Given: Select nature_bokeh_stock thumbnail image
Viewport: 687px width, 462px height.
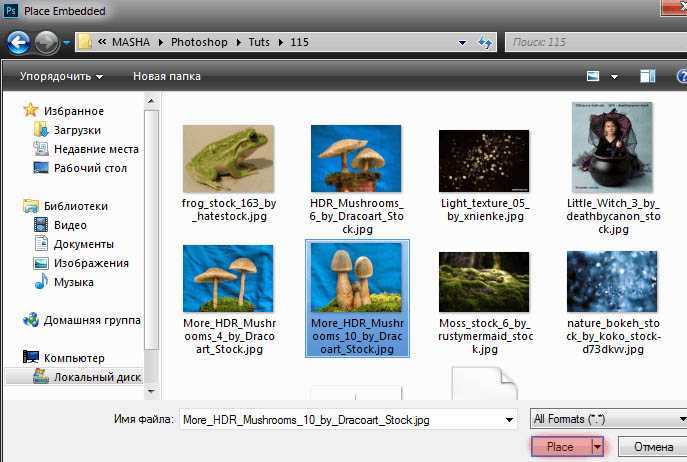Looking at the screenshot, I should [x=612, y=281].
